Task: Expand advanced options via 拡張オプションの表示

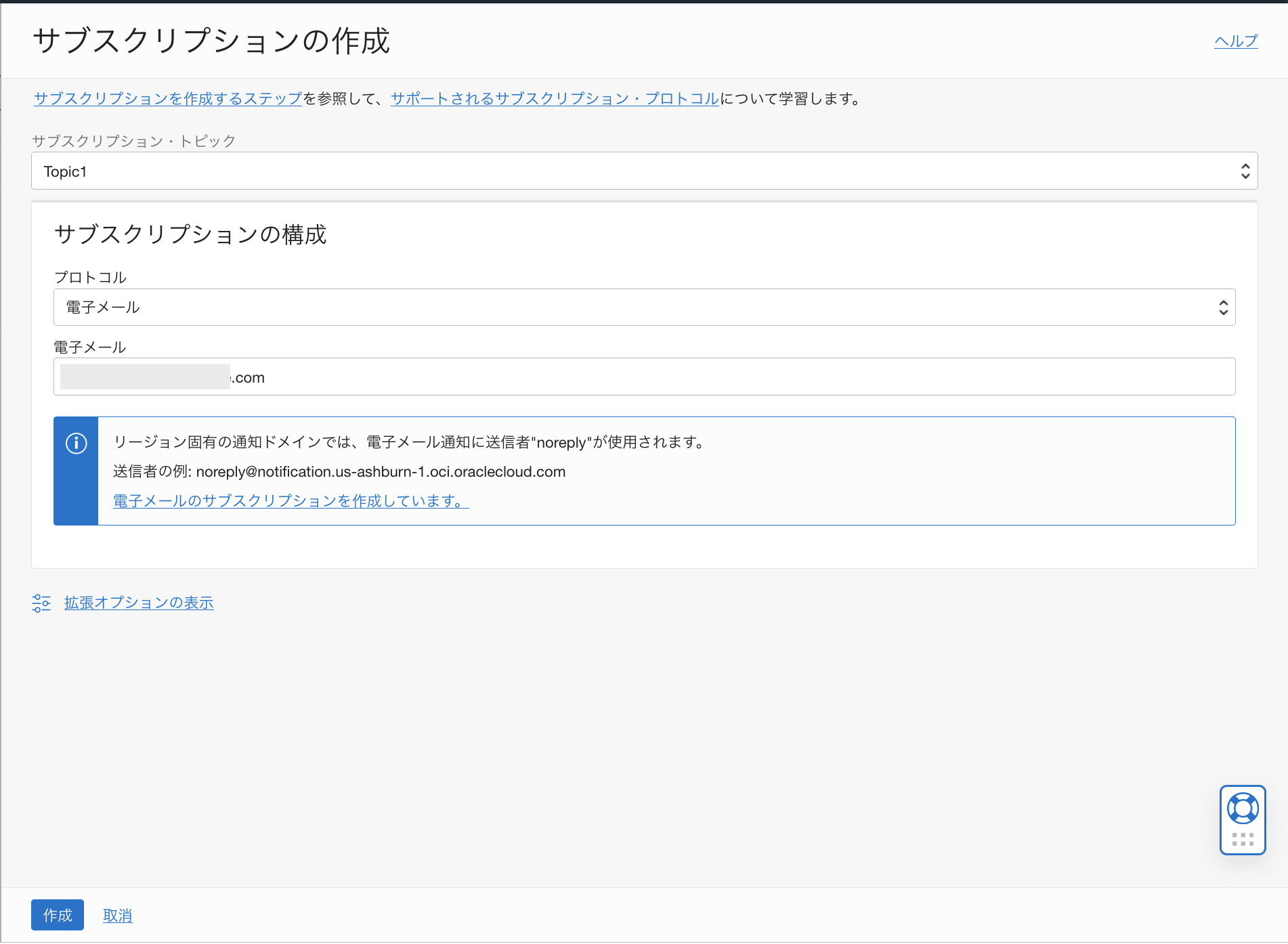Action: [139, 603]
